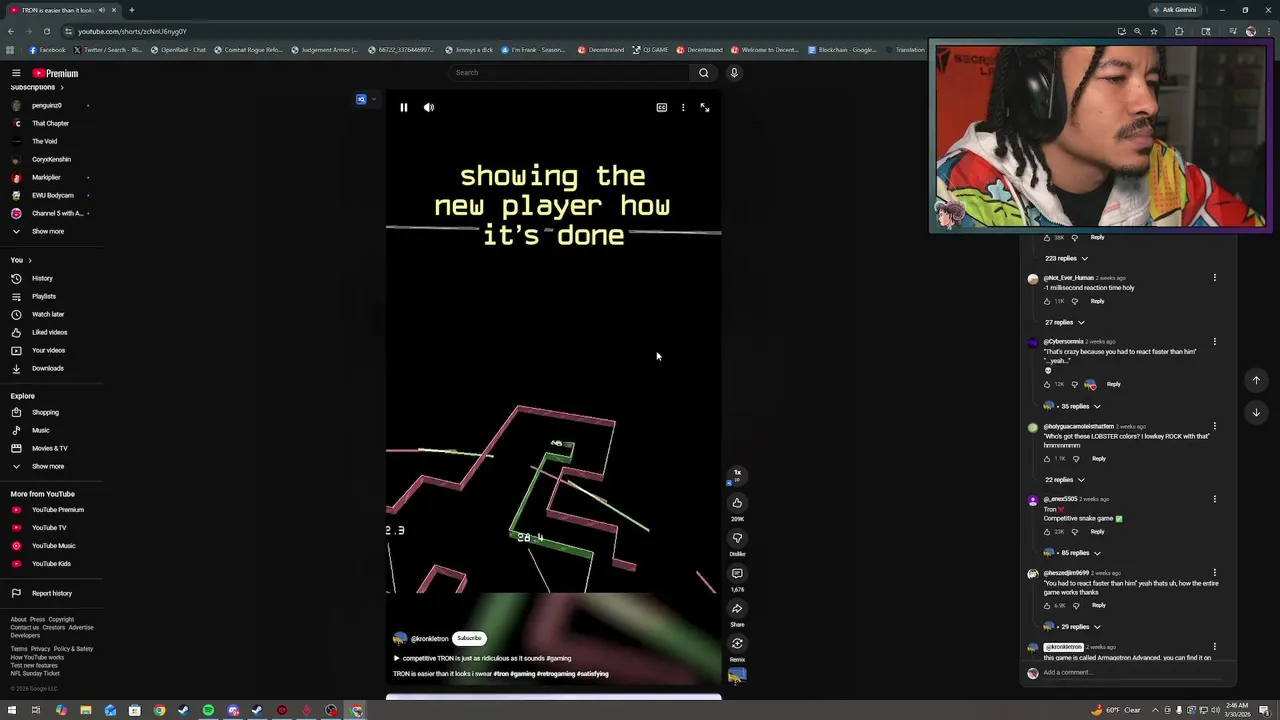
Task: Open the penguinz0 subscription
Action: point(48,105)
